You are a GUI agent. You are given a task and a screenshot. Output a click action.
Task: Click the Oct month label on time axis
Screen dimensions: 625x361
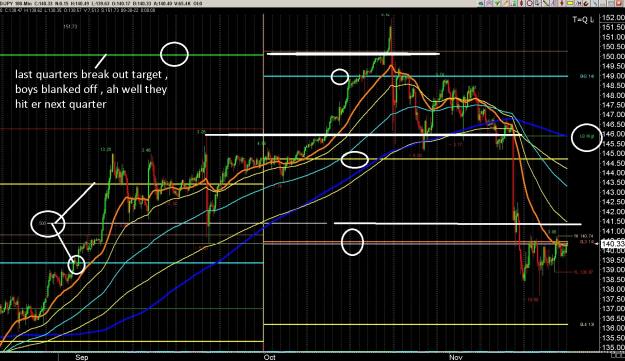269,357
